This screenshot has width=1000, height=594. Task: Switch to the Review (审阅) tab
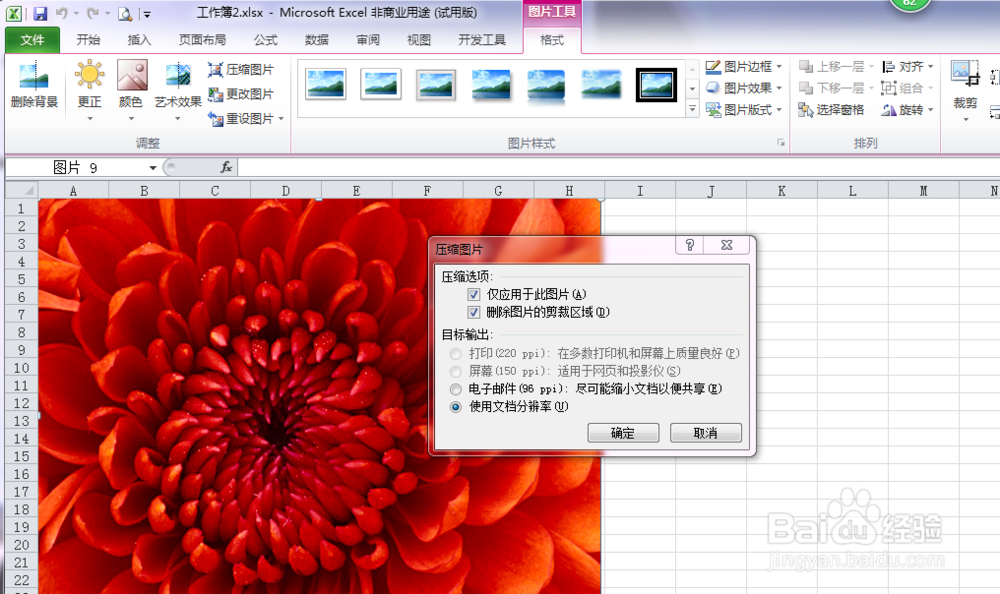point(368,40)
